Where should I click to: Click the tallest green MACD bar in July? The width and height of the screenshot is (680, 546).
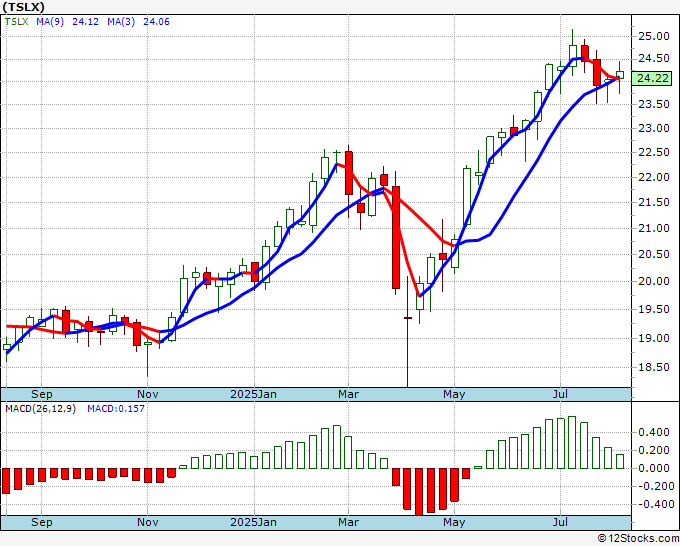click(572, 442)
